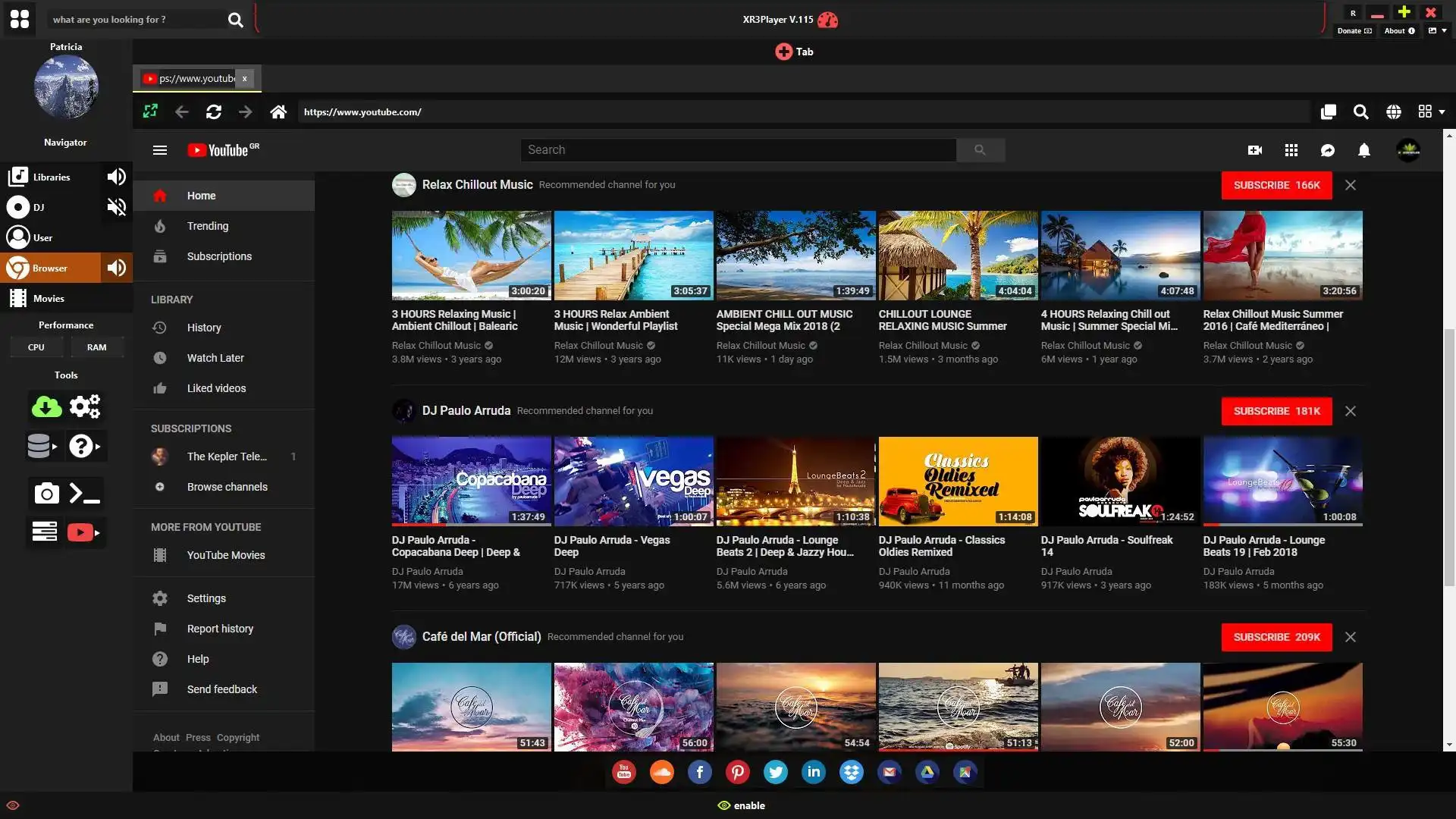Dismiss Café del Mar recommendation
This screenshot has height=819, width=1456.
point(1351,637)
